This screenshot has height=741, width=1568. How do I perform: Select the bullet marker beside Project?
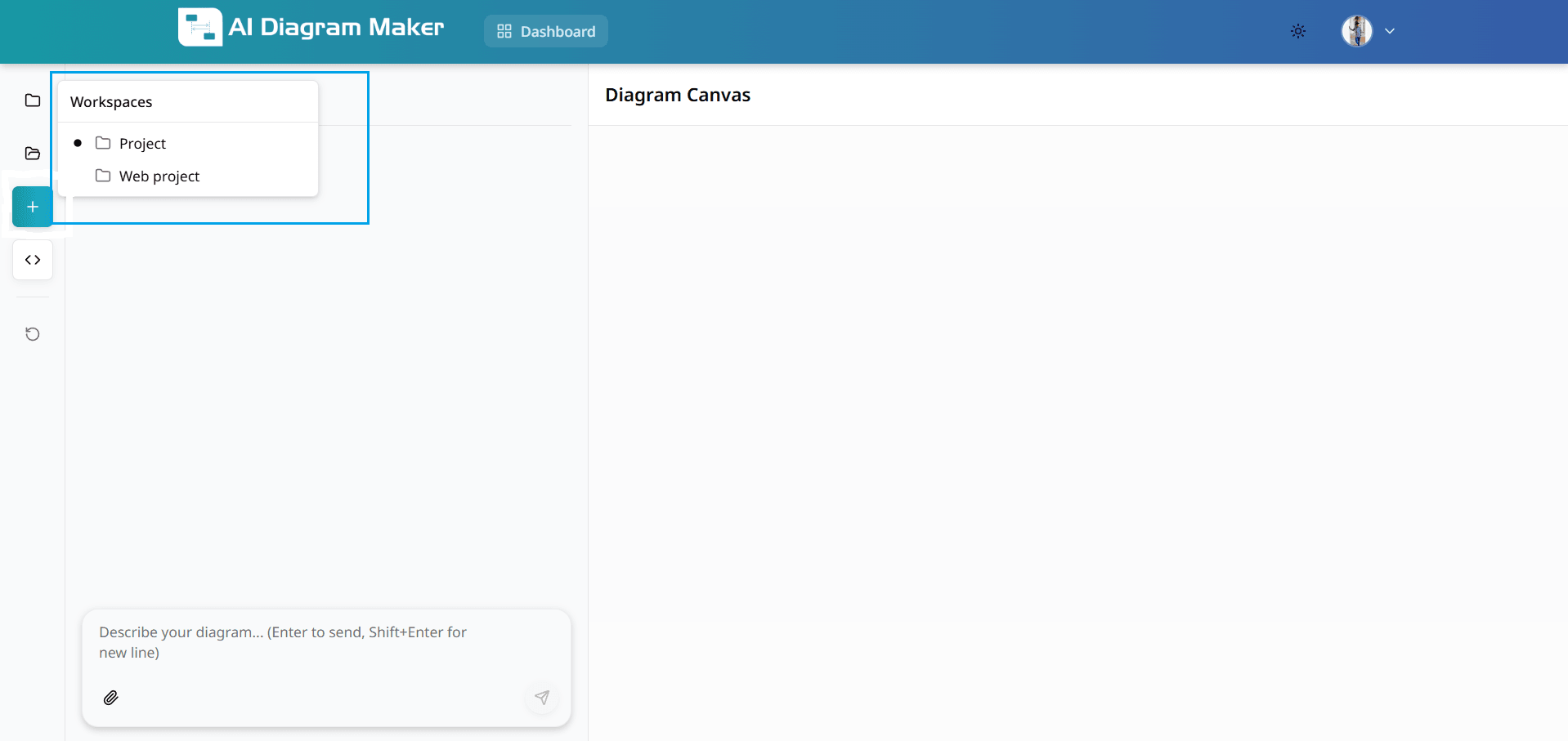[78, 144]
